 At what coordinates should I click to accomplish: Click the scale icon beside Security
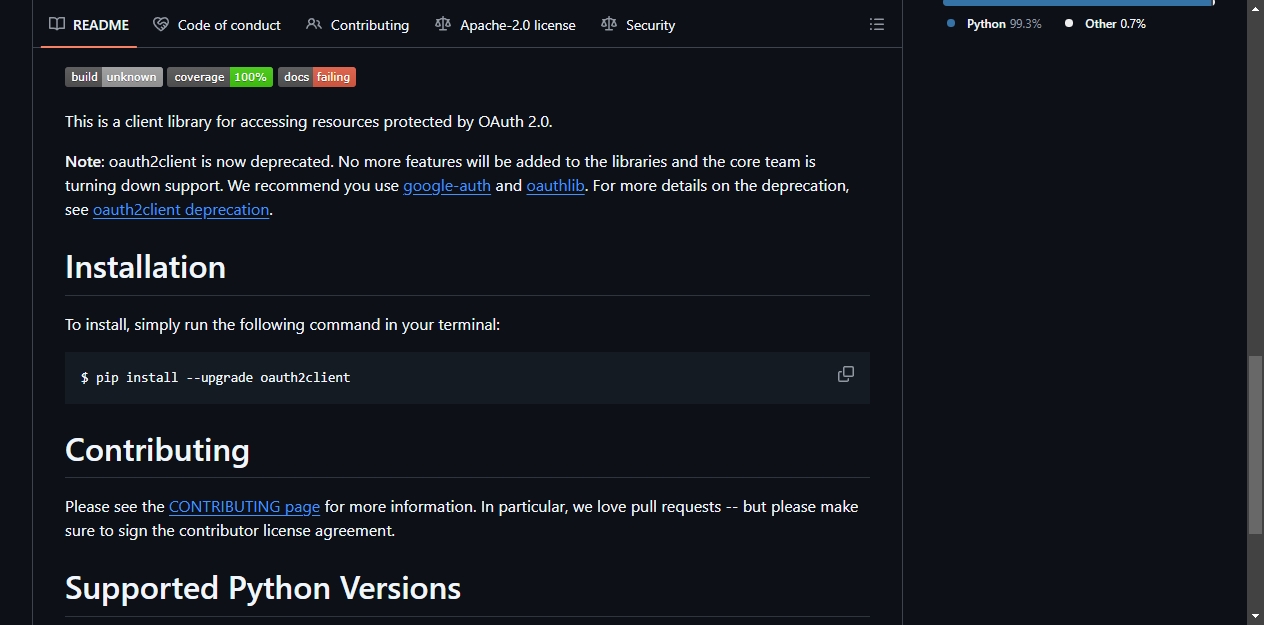tap(609, 24)
